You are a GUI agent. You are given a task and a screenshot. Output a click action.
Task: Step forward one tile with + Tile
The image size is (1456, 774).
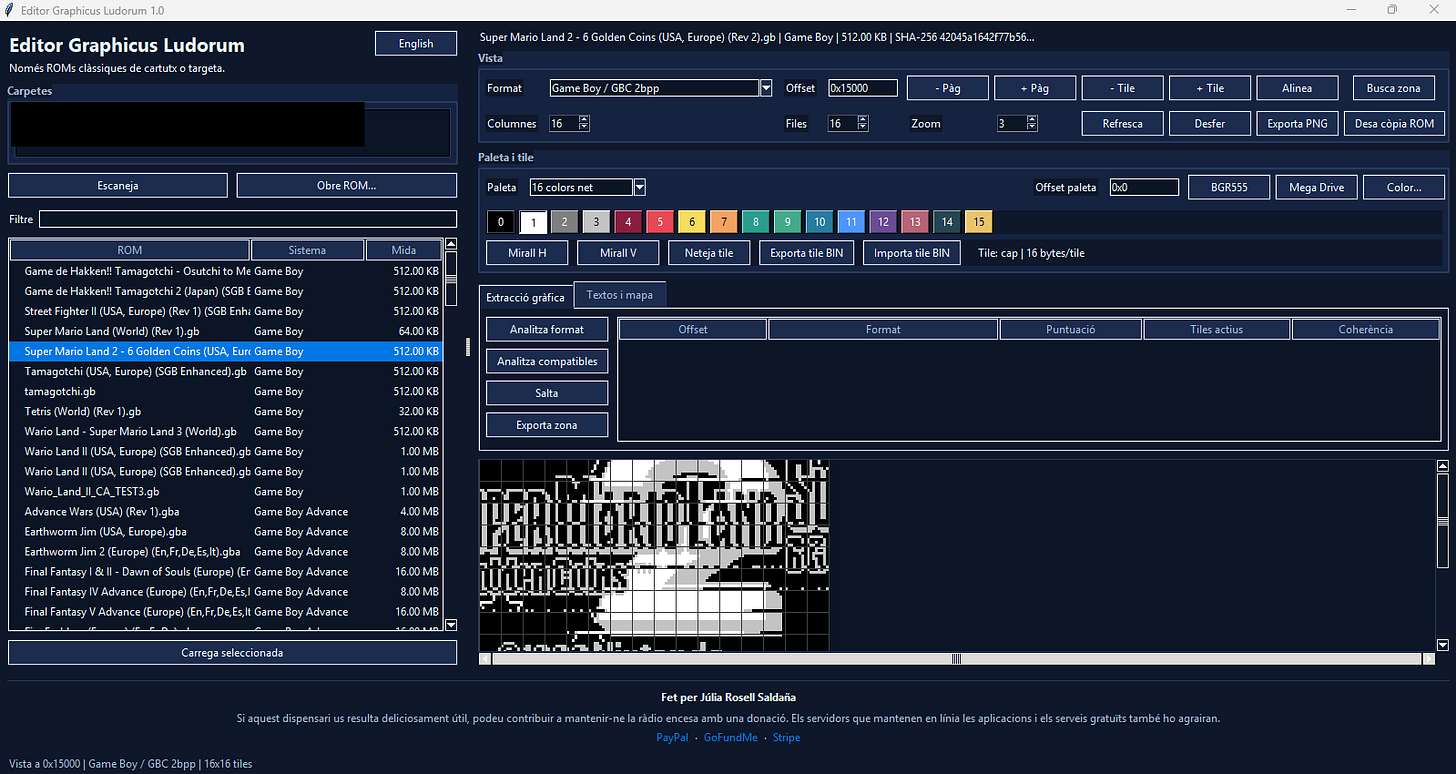(1209, 88)
